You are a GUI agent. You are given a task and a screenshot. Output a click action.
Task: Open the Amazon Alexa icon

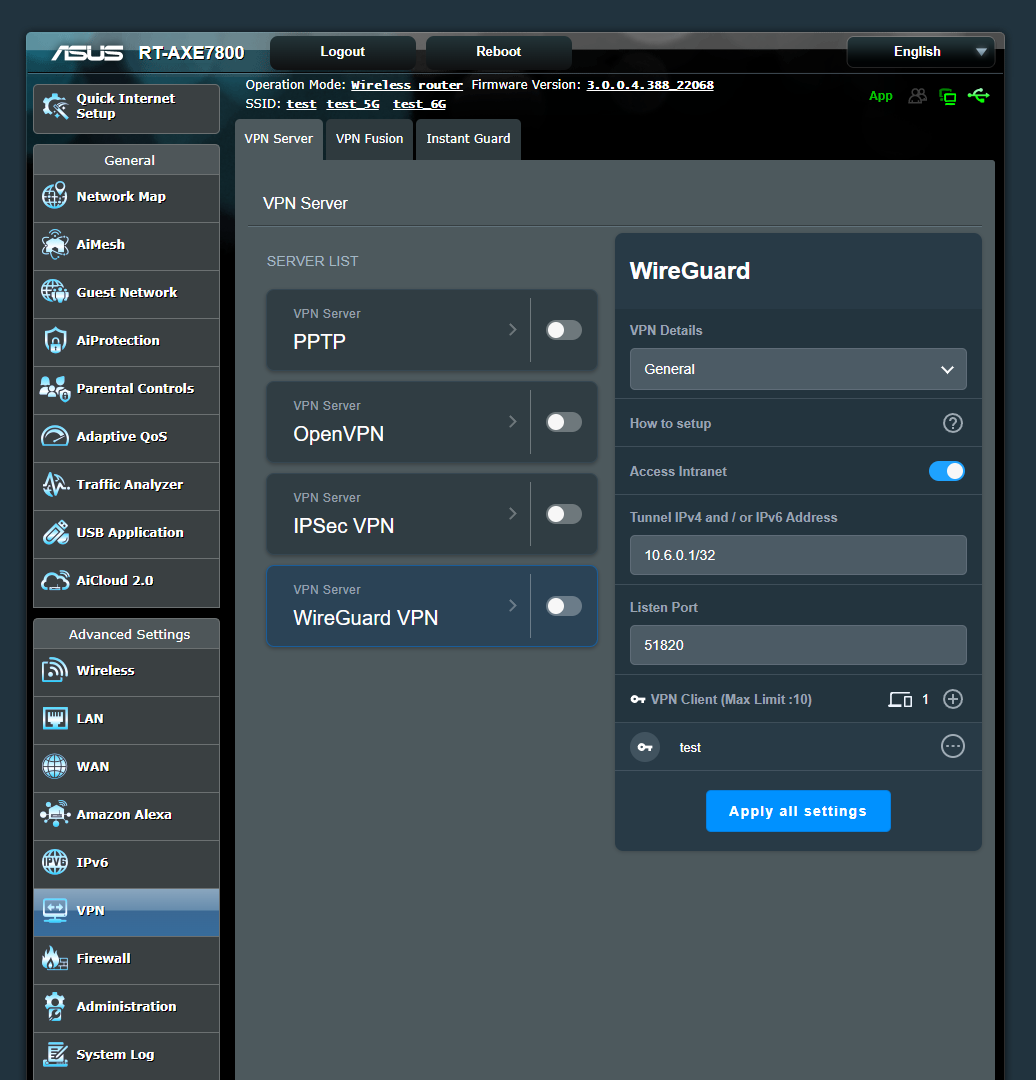click(x=55, y=814)
